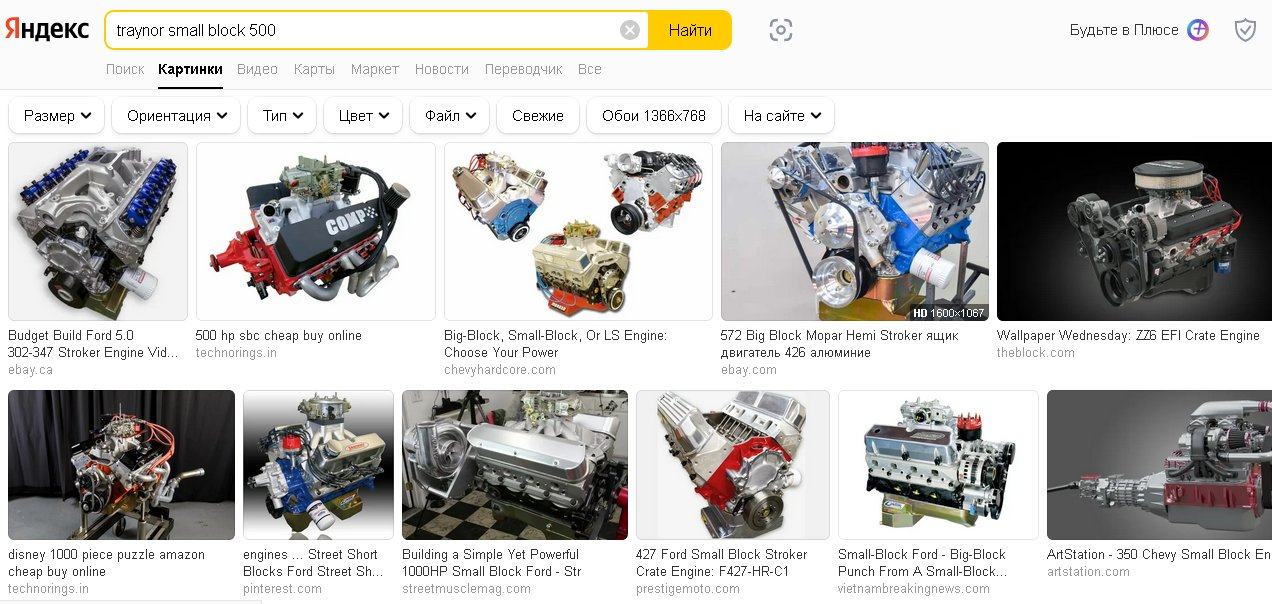
Task: Click the disney 1000 piece puzzle amazon title
Action: click(x=106, y=563)
